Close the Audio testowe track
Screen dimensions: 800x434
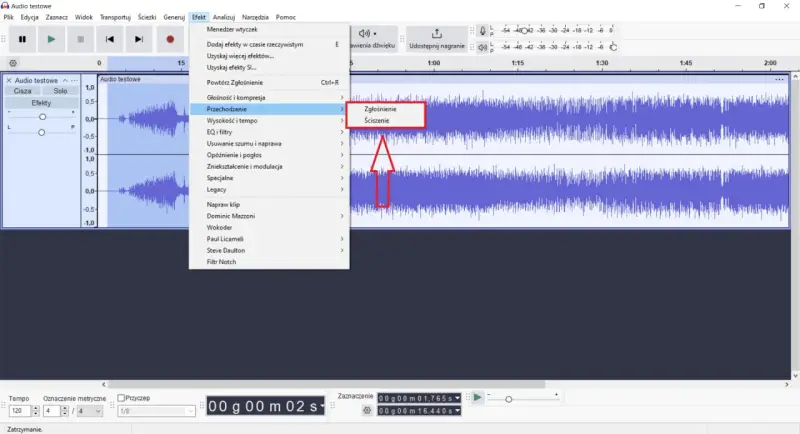pyautogui.click(x=9, y=81)
